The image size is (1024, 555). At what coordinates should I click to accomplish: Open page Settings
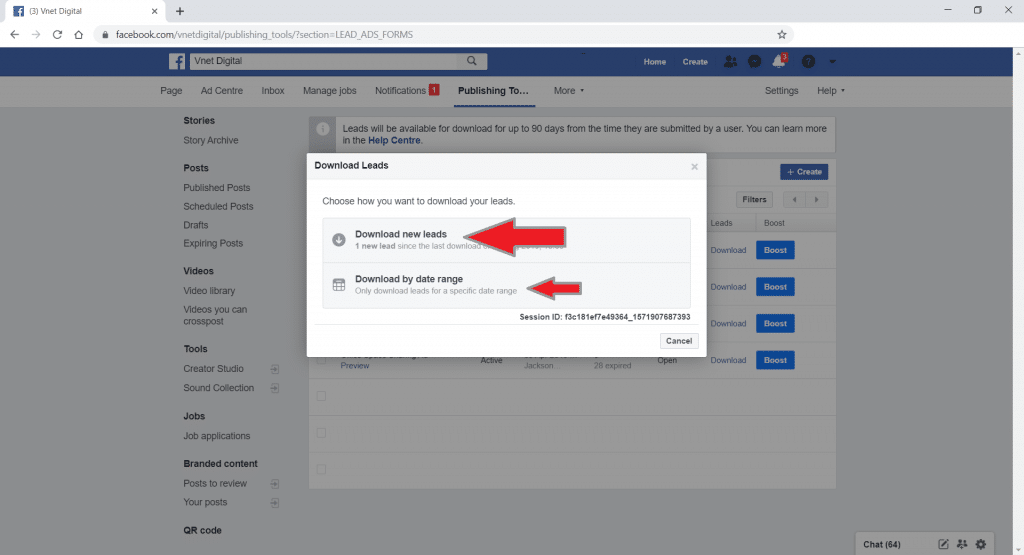point(781,91)
